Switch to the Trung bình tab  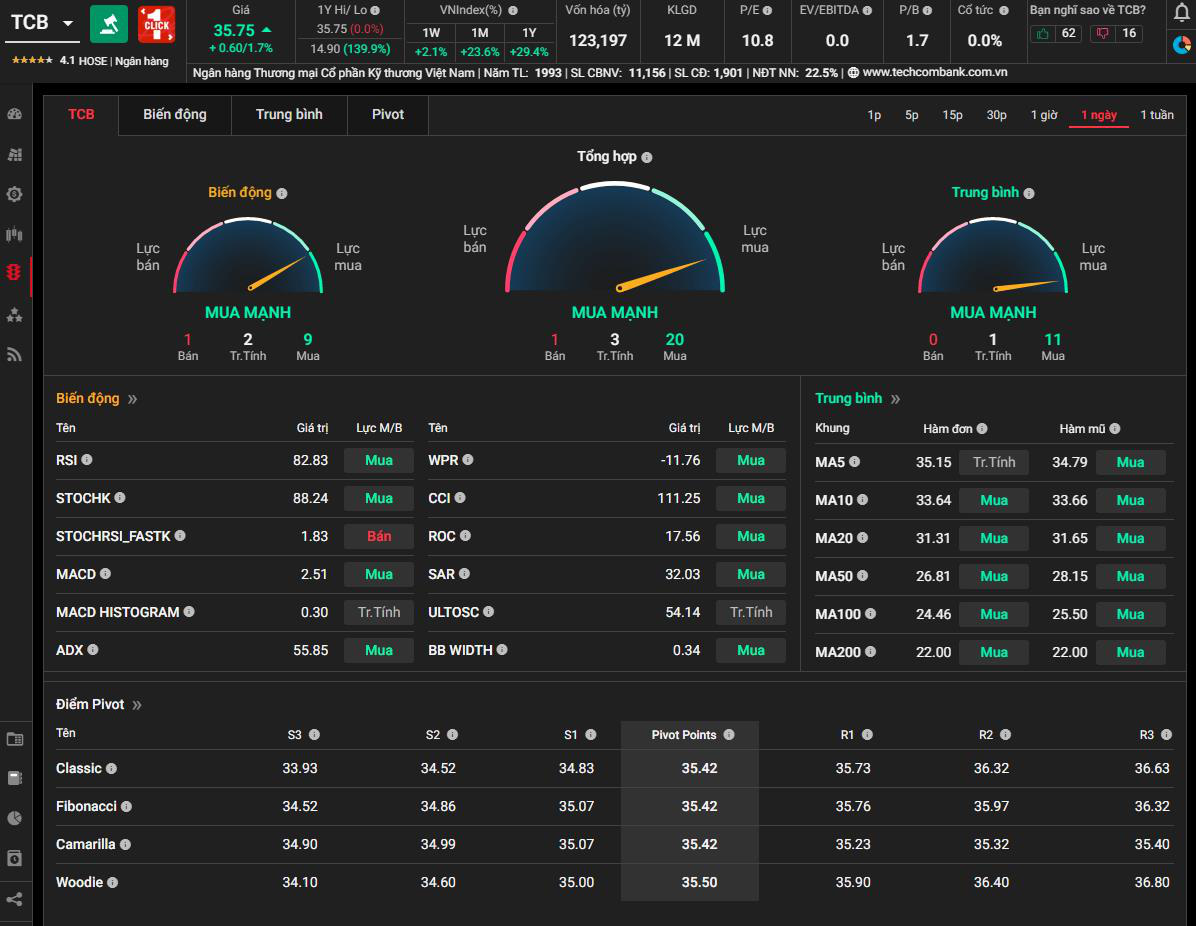[289, 115]
